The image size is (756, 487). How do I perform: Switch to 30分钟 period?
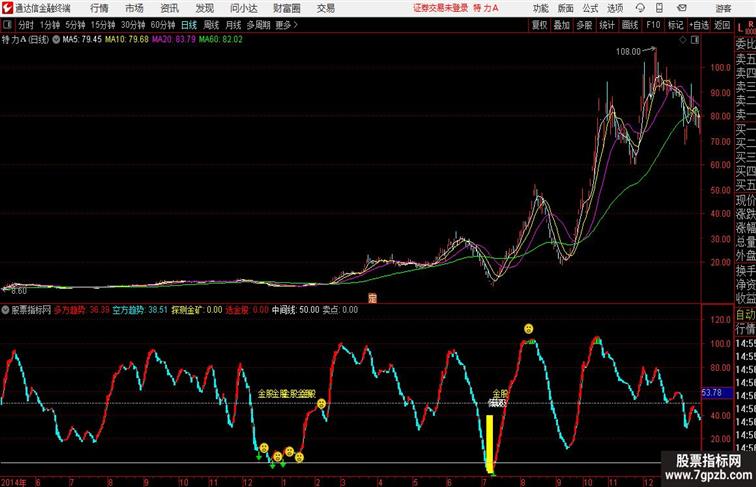pyautogui.click(x=133, y=25)
